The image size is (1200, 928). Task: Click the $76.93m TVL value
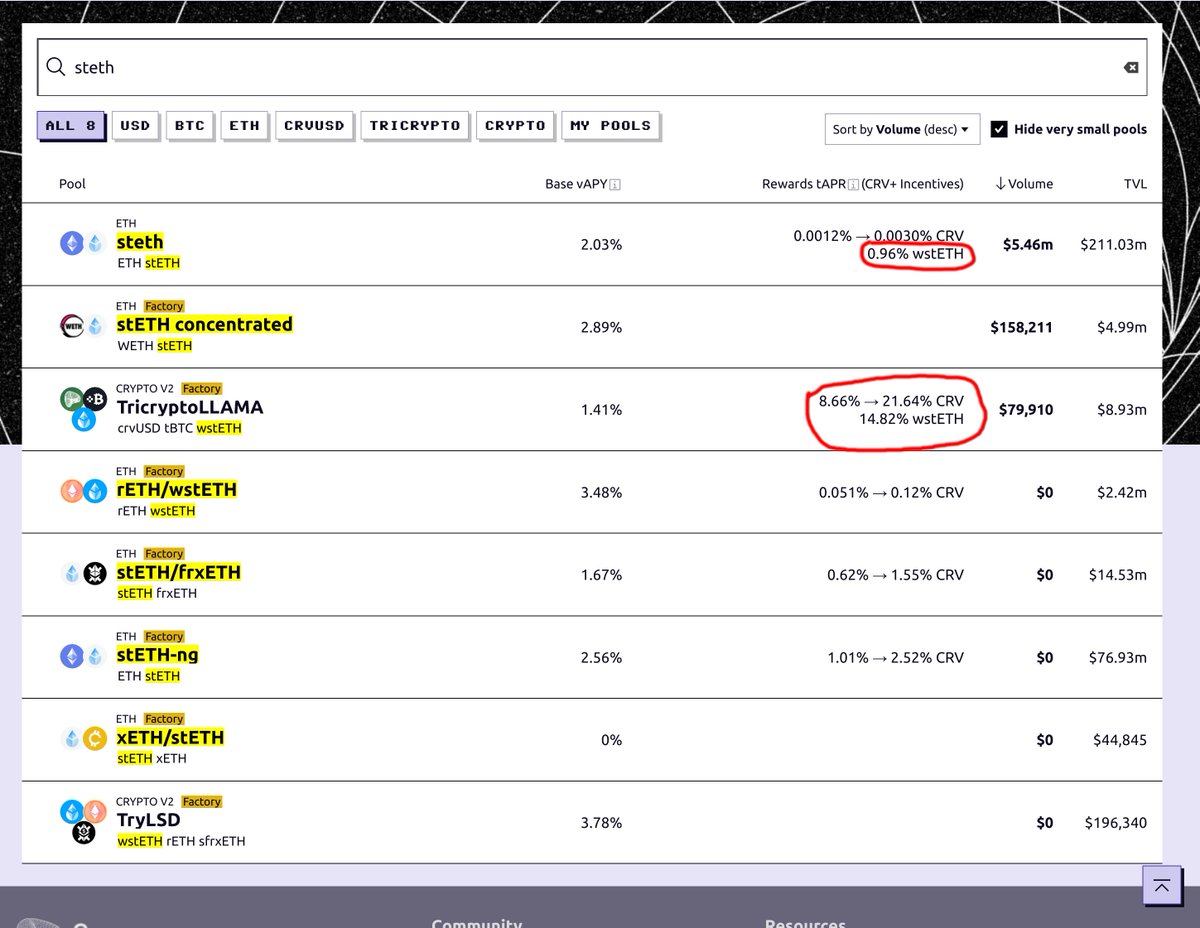point(1118,658)
